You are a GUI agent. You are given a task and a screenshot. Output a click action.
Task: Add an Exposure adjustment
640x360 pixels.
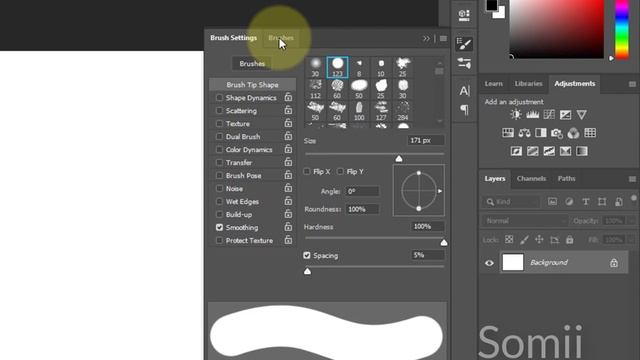pos(565,115)
